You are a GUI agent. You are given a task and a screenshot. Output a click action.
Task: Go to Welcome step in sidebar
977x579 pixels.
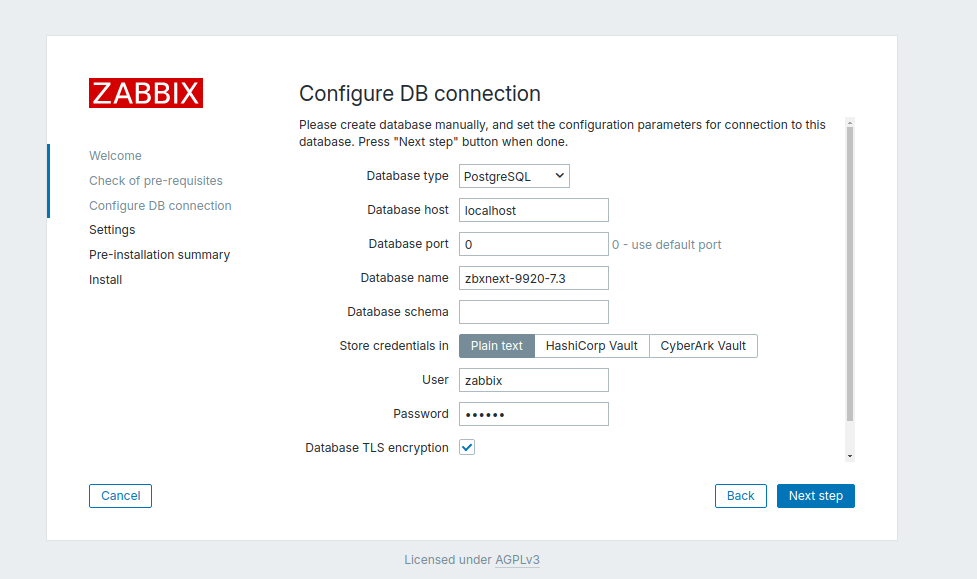pyautogui.click(x=115, y=156)
